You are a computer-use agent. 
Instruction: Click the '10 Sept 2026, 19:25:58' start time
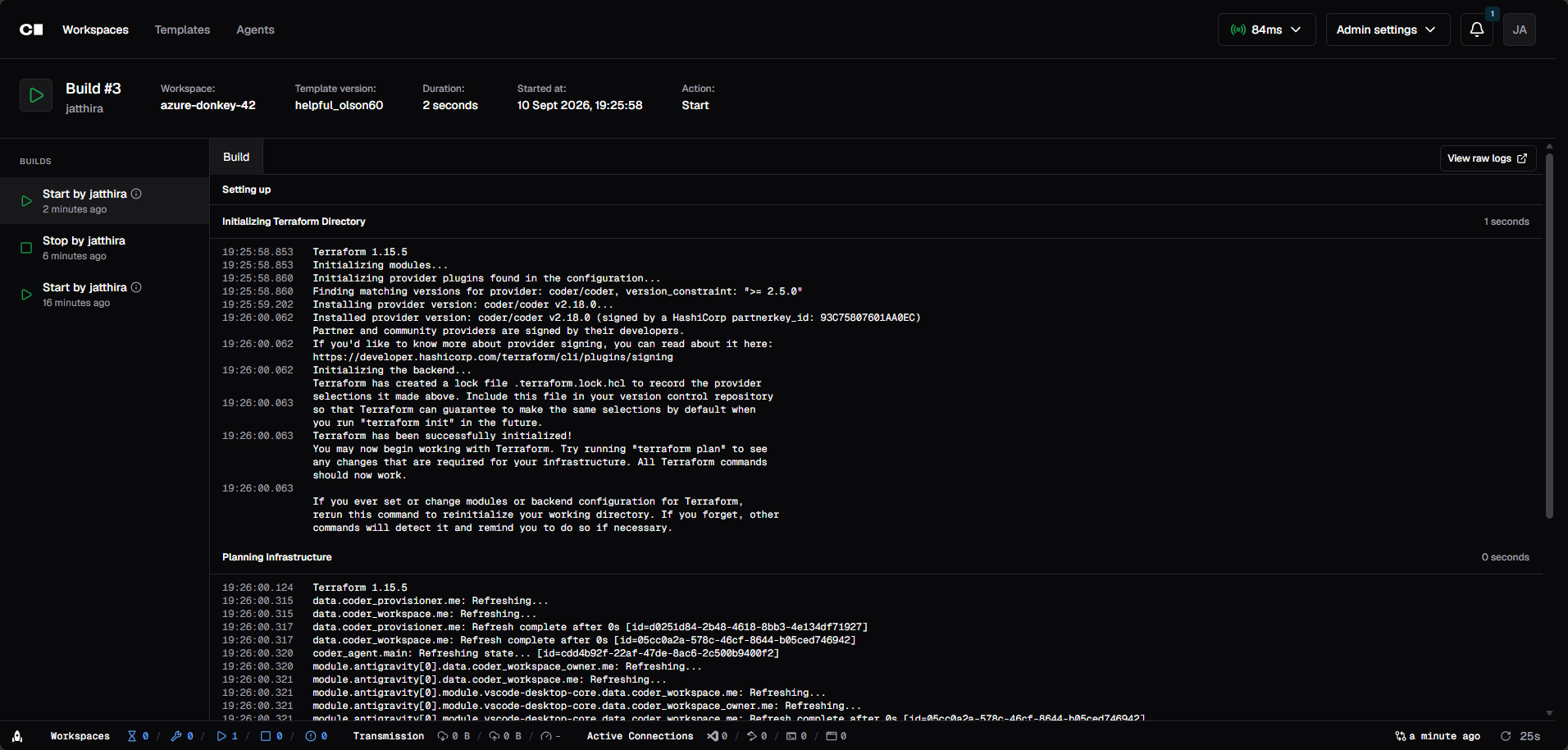coord(580,105)
